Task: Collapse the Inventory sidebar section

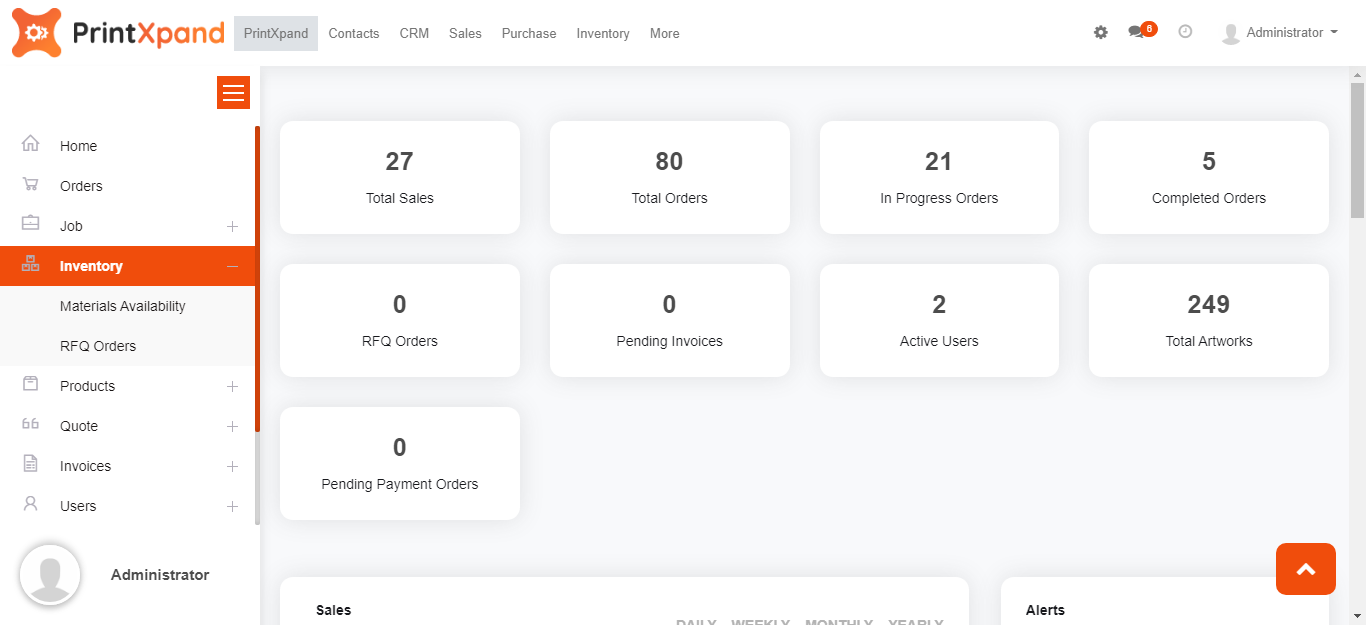Action: [232, 266]
